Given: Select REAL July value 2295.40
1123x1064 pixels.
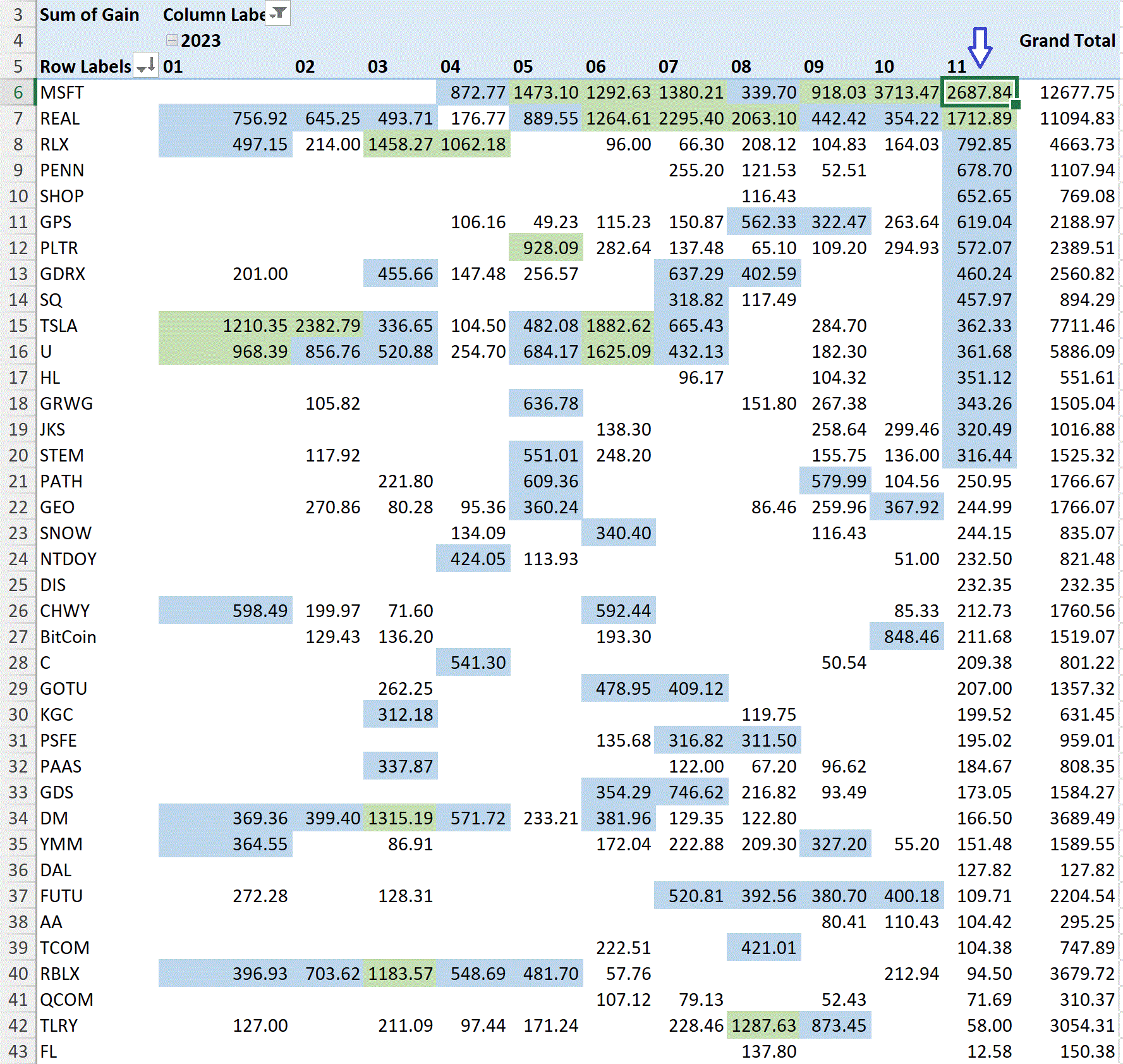Looking at the screenshot, I should (691, 118).
